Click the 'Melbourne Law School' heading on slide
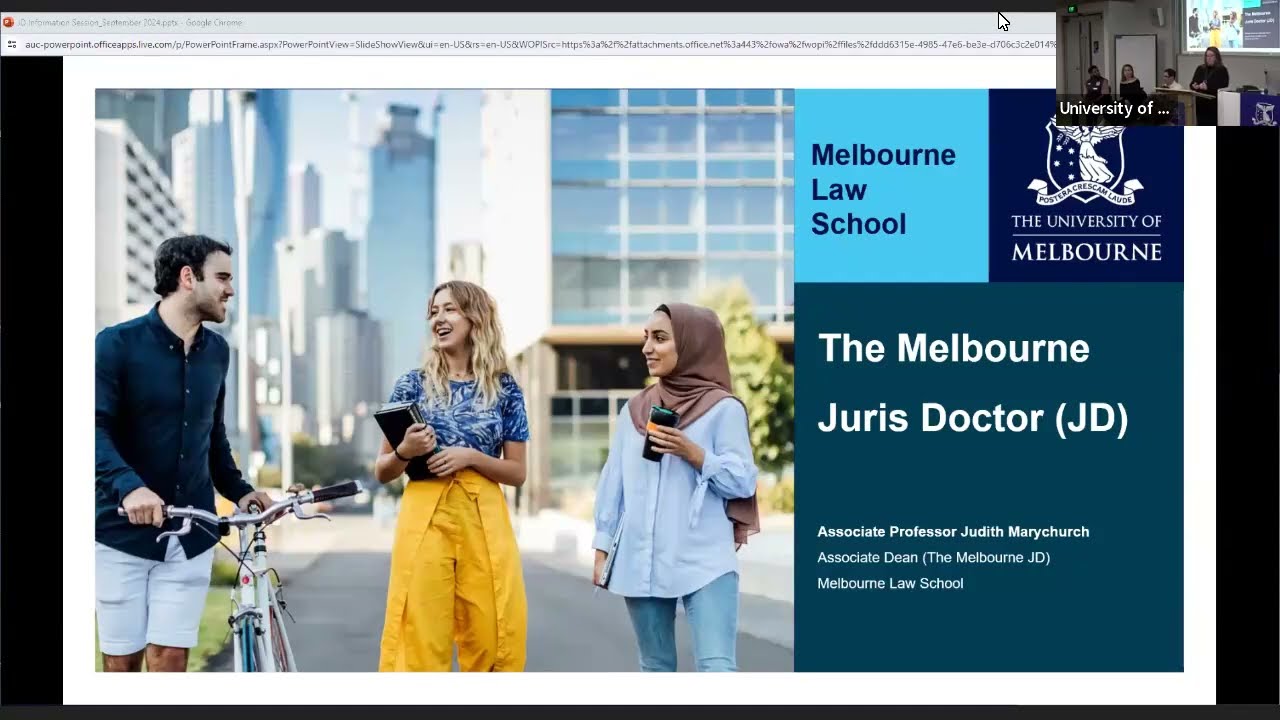Image resolution: width=1280 pixels, height=720 pixels. click(x=883, y=189)
